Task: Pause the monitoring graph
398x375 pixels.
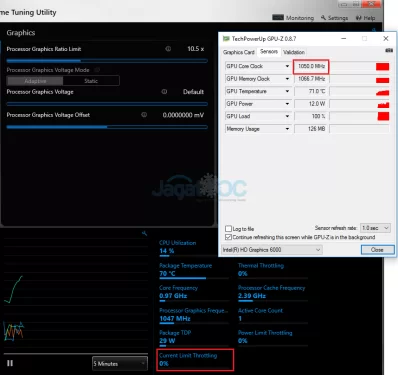Action: pos(10,363)
